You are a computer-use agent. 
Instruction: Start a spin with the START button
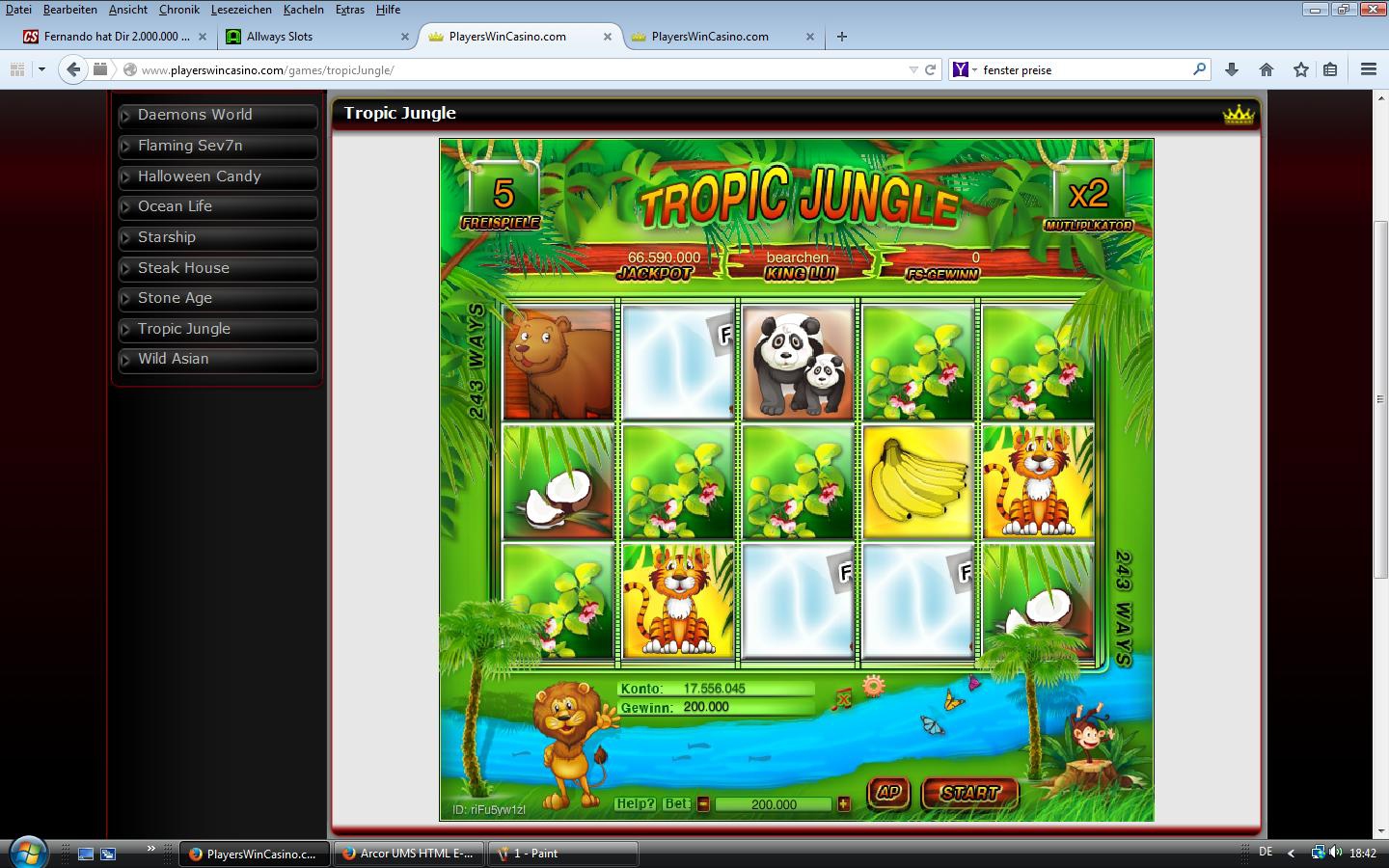coord(969,793)
